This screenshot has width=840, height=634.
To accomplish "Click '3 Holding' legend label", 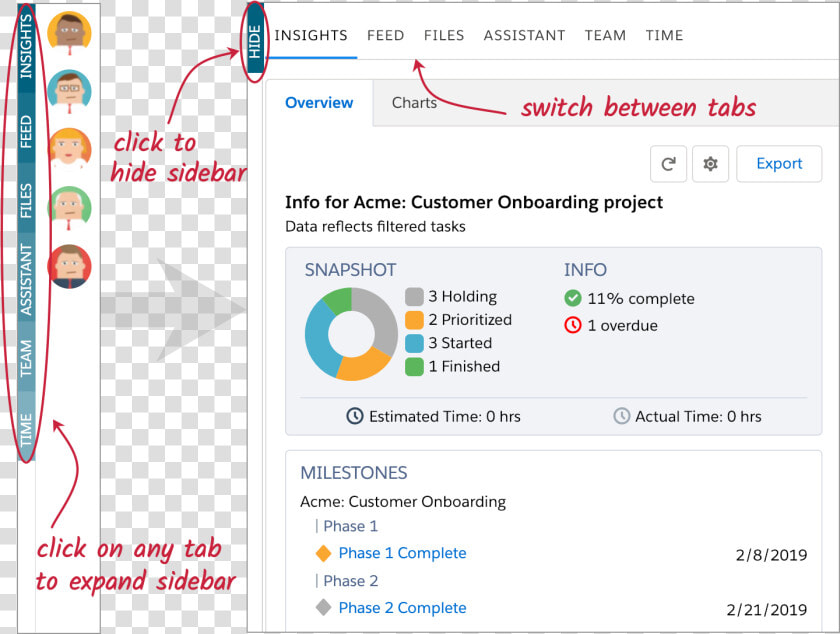I will [x=462, y=296].
